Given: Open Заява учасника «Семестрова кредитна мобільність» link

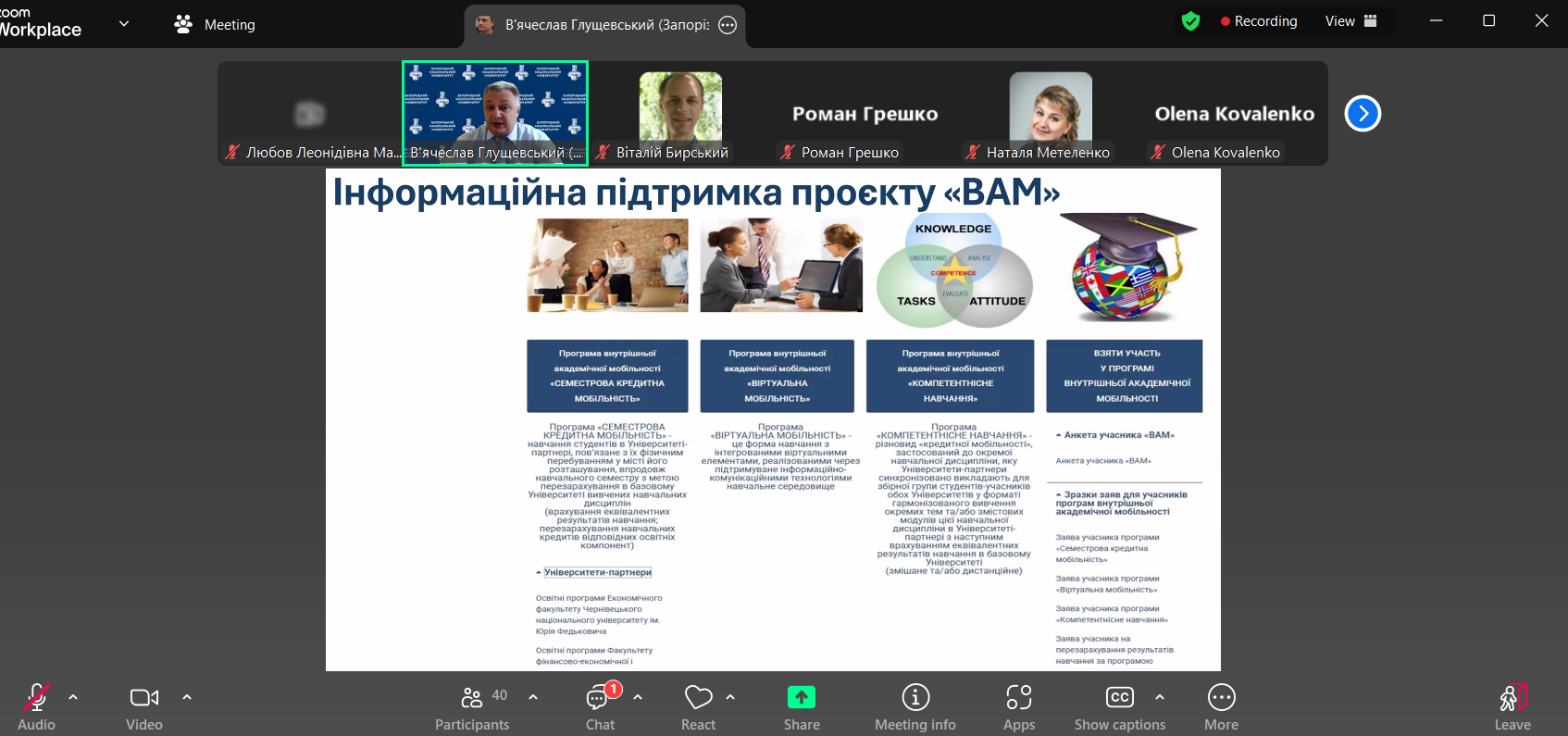Looking at the screenshot, I should tap(1107, 548).
